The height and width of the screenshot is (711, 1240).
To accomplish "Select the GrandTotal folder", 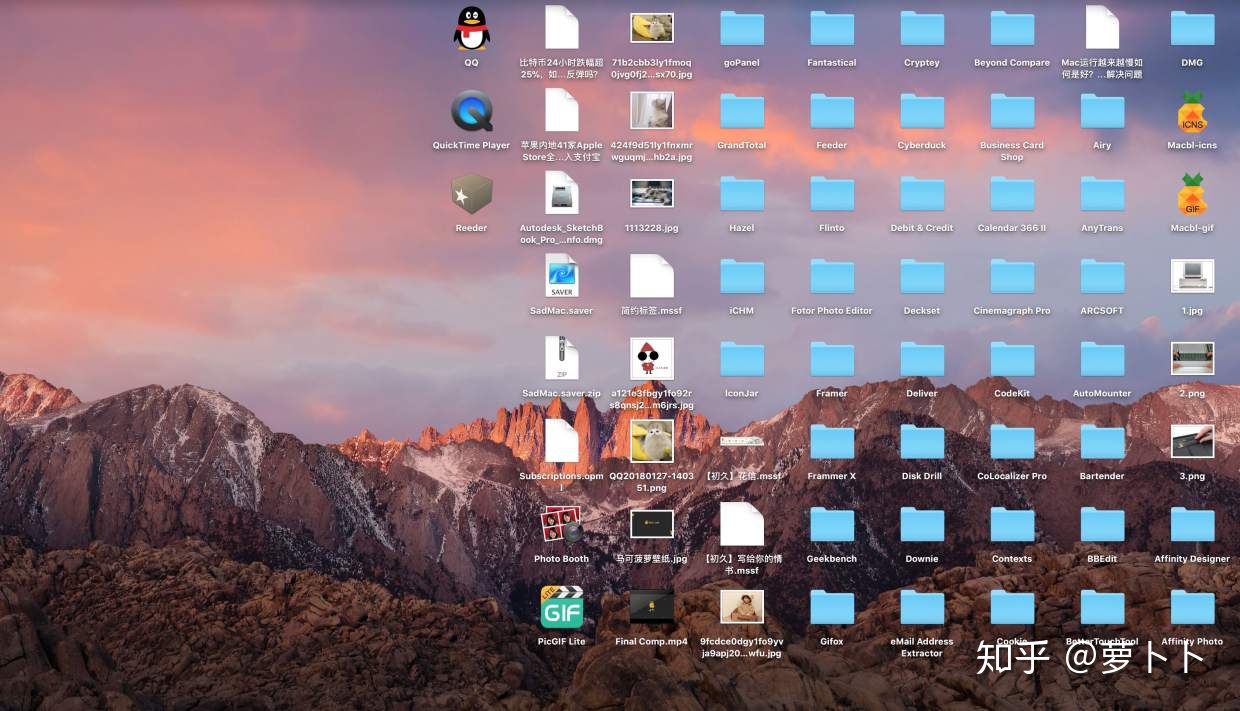I will [x=742, y=112].
